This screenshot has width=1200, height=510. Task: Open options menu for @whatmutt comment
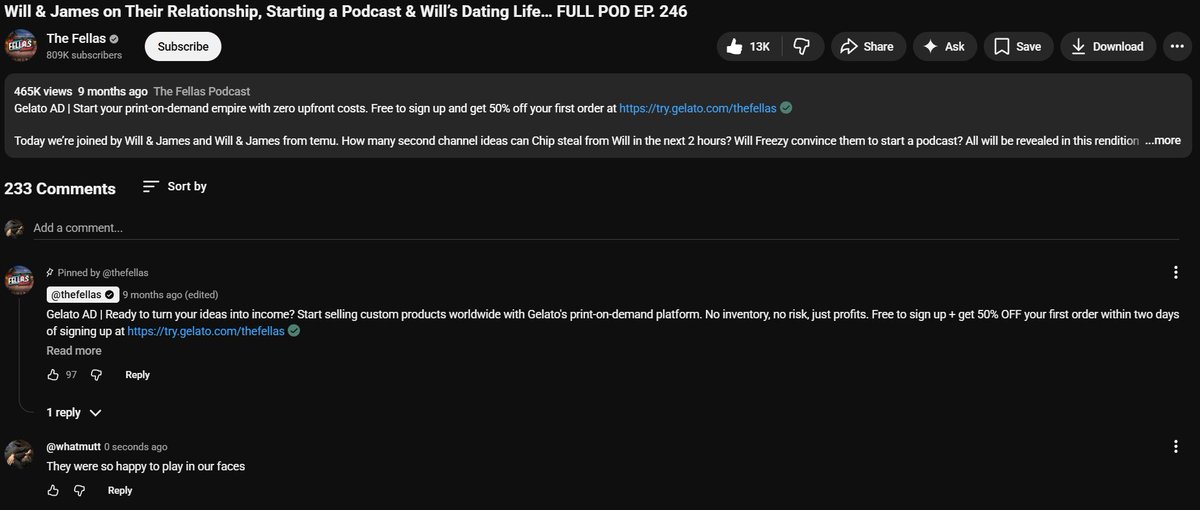click(1176, 447)
